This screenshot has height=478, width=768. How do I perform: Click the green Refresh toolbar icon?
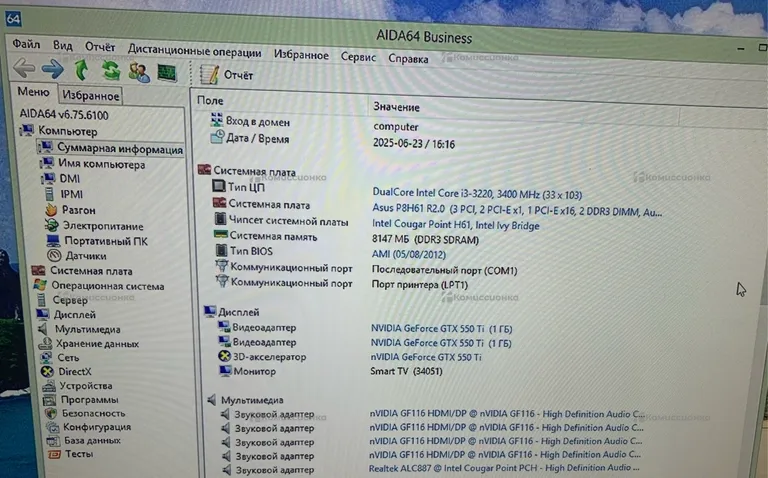111,72
